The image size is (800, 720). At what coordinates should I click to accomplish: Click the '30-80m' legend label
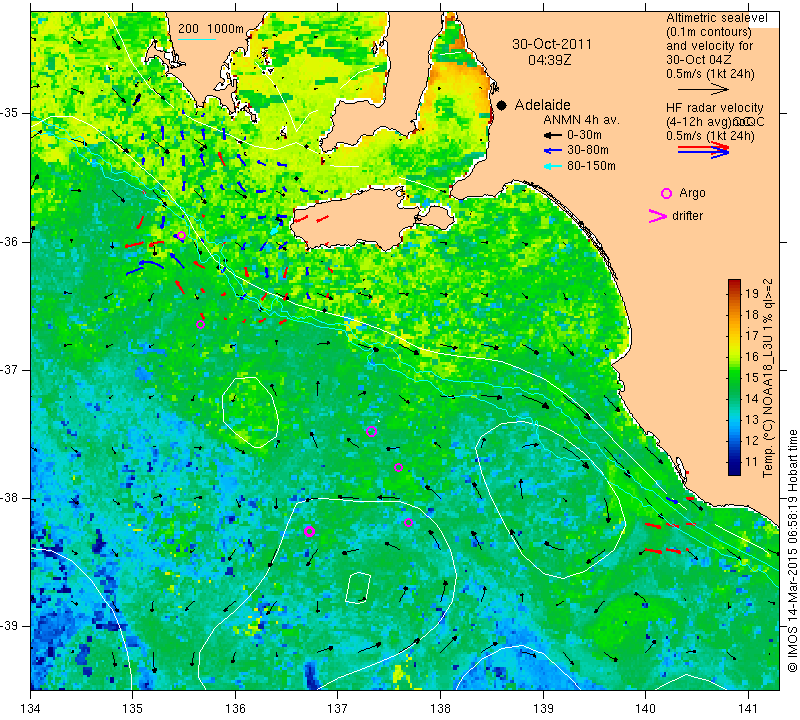(588, 151)
